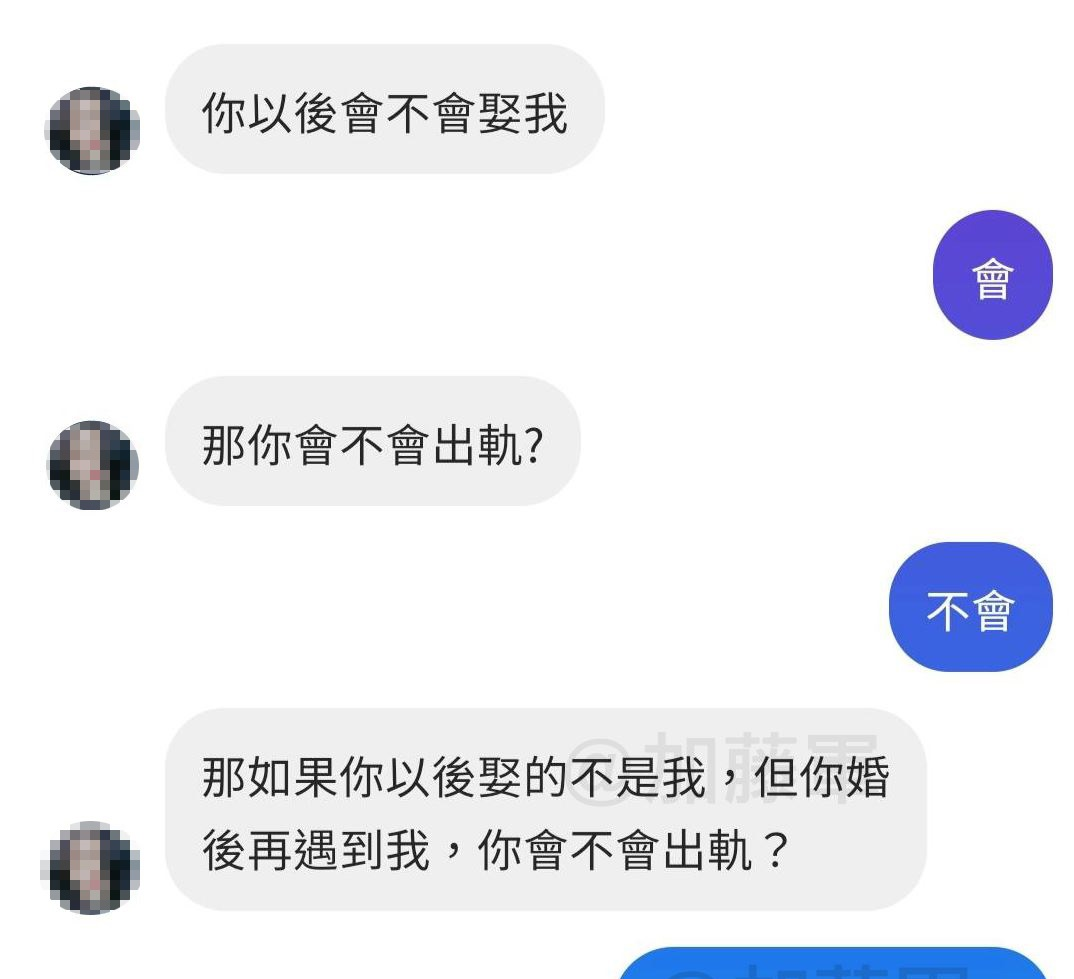Click the "不" character in the blue reply
The width and height of the screenshot is (1074, 979).
click(947, 611)
